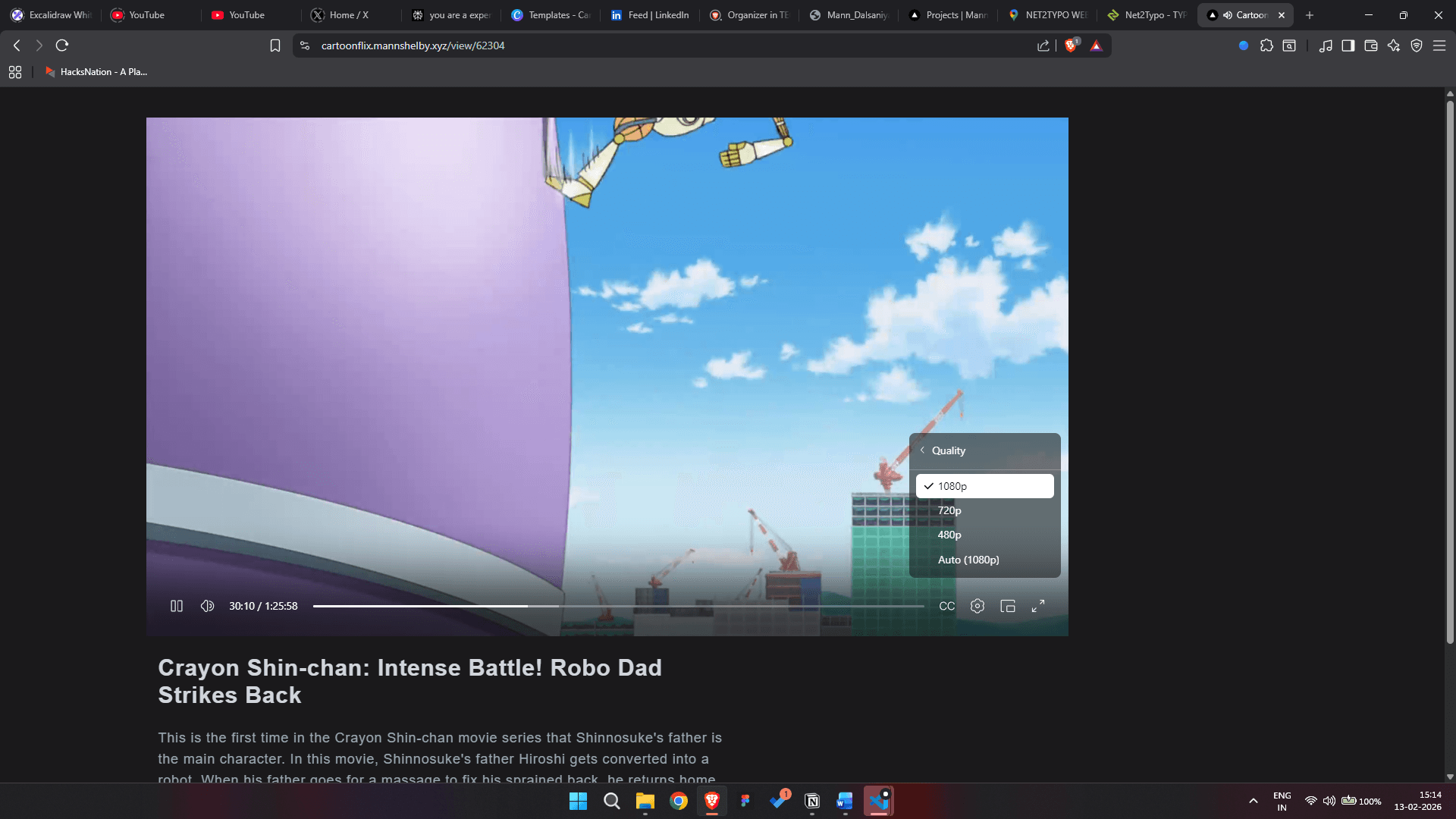
Task: Open the extensions puzzle icon
Action: pos(1266,45)
